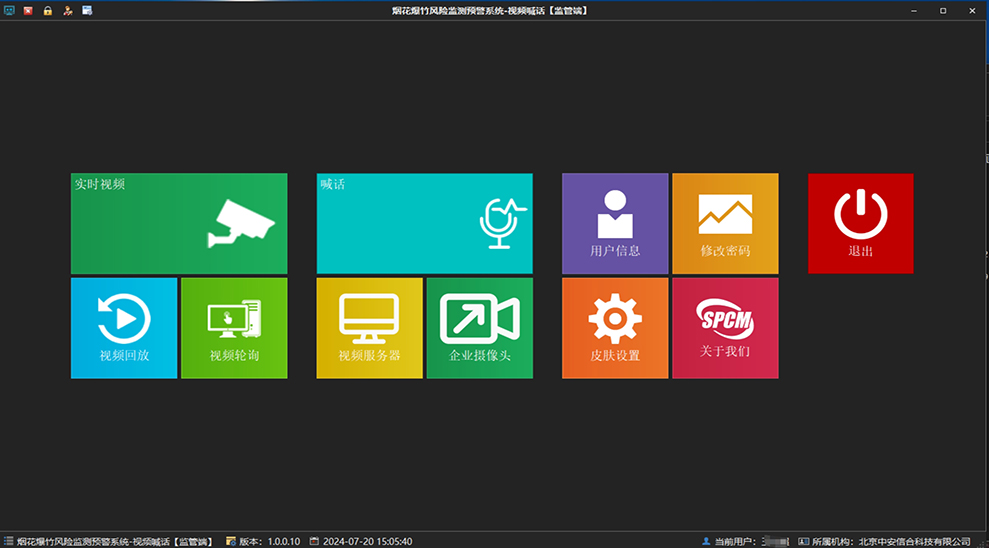Click the 版本 version info in status bar

tap(263, 541)
